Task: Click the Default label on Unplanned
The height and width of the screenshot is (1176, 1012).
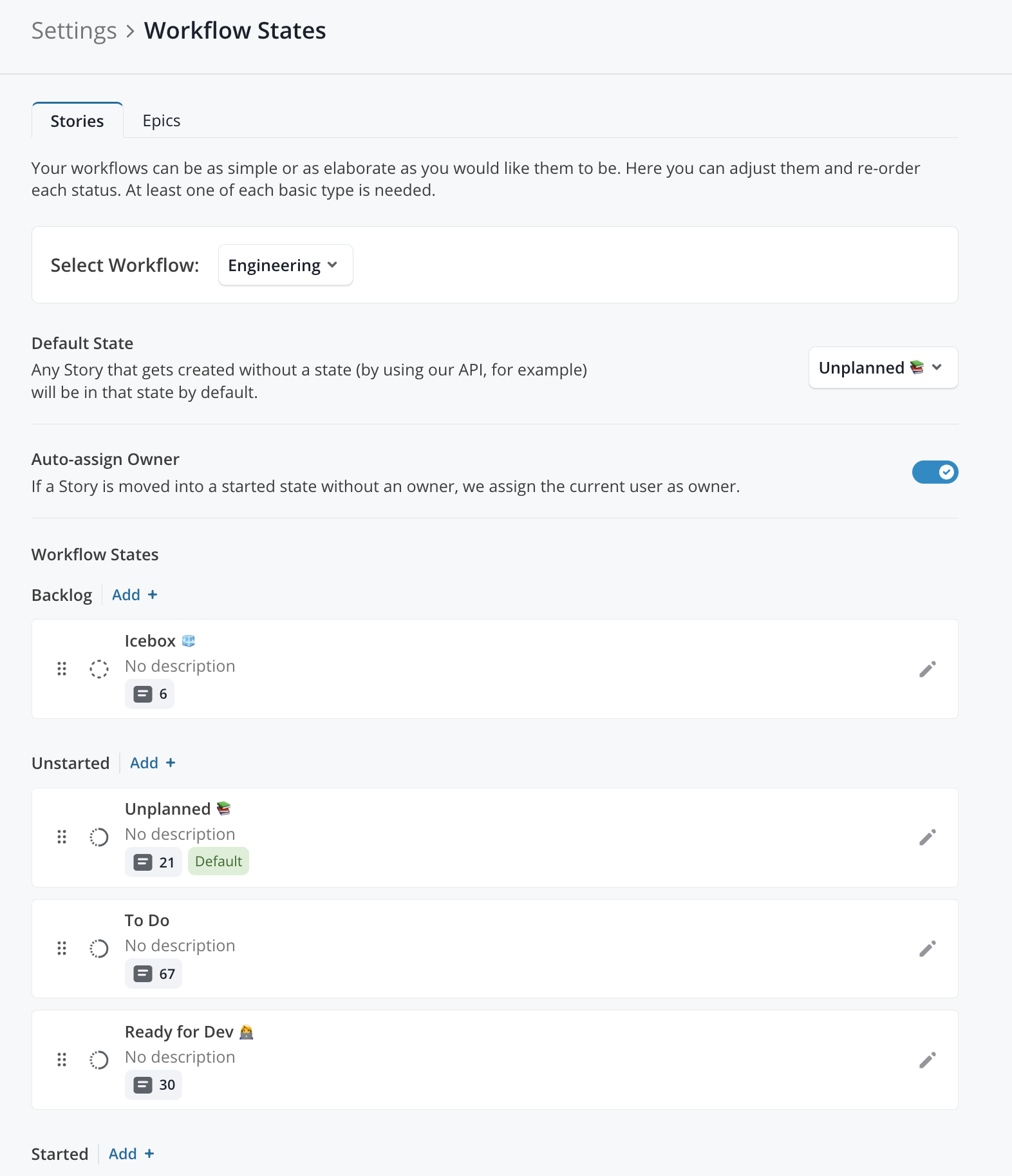Action: 218,862
